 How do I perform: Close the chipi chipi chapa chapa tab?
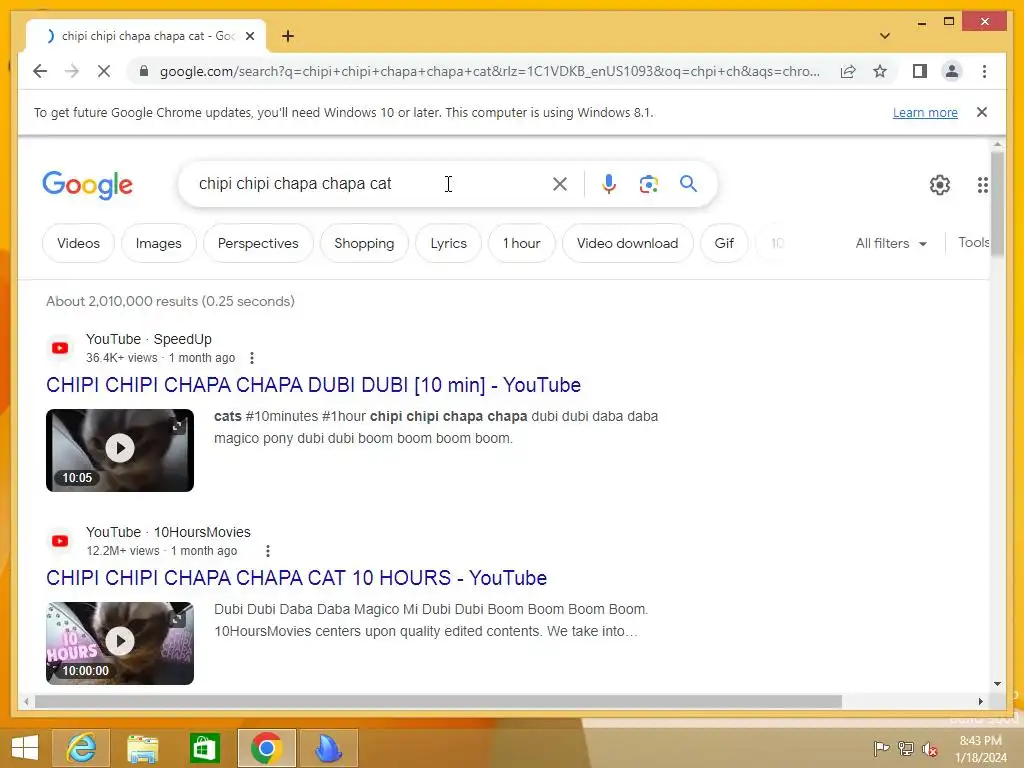[x=249, y=36]
